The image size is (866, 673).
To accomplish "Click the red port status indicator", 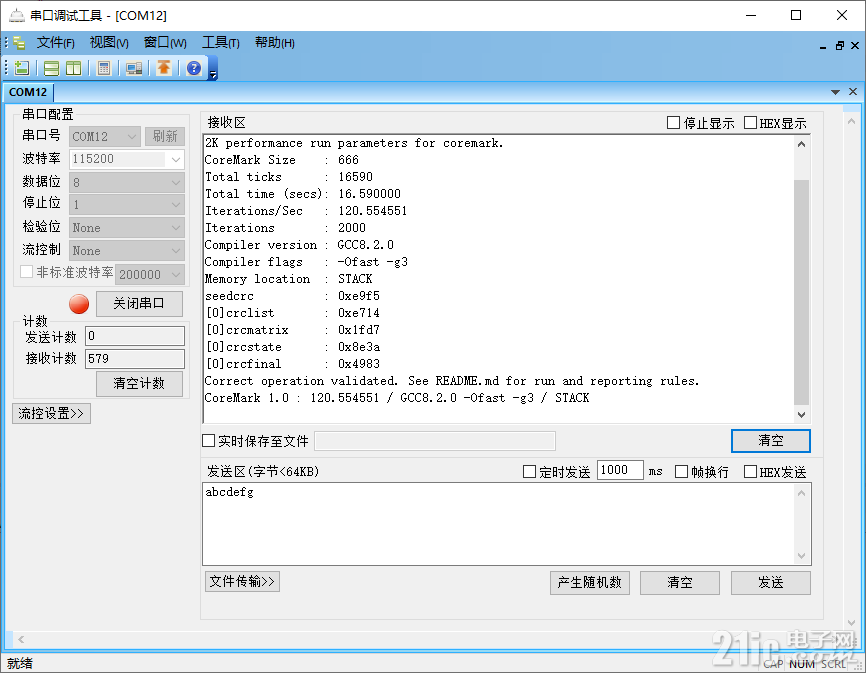I will point(79,304).
